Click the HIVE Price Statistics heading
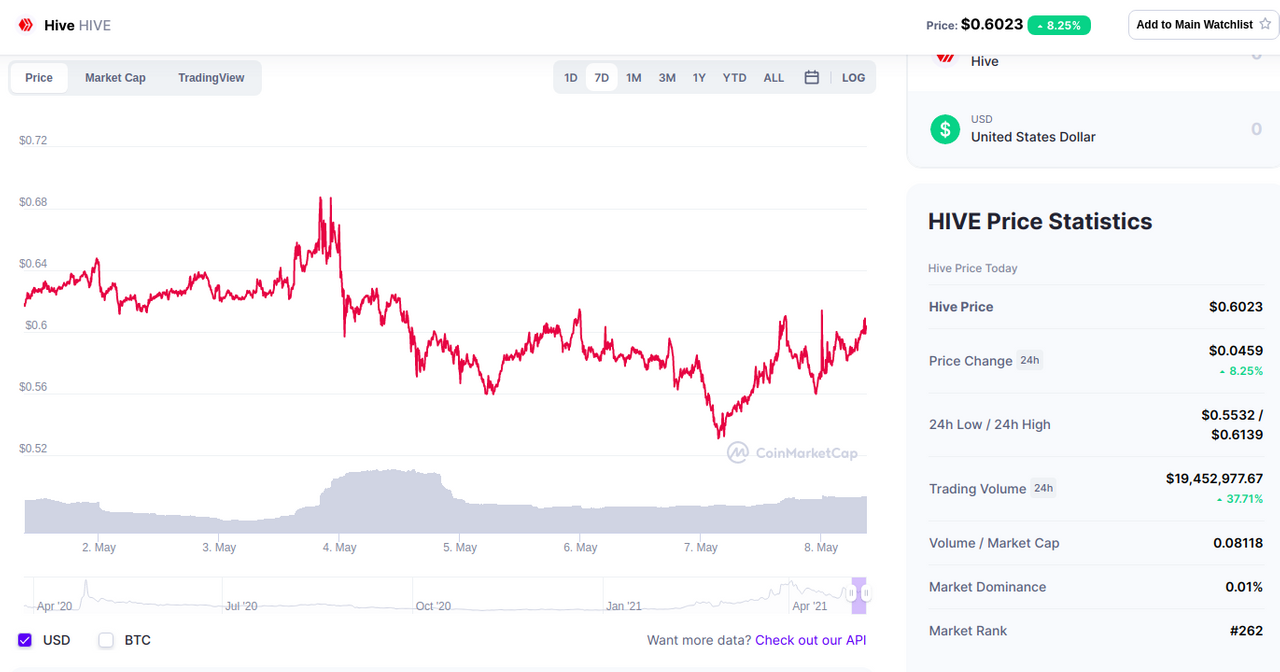Screen dimensions: 1280x672 (1040, 221)
